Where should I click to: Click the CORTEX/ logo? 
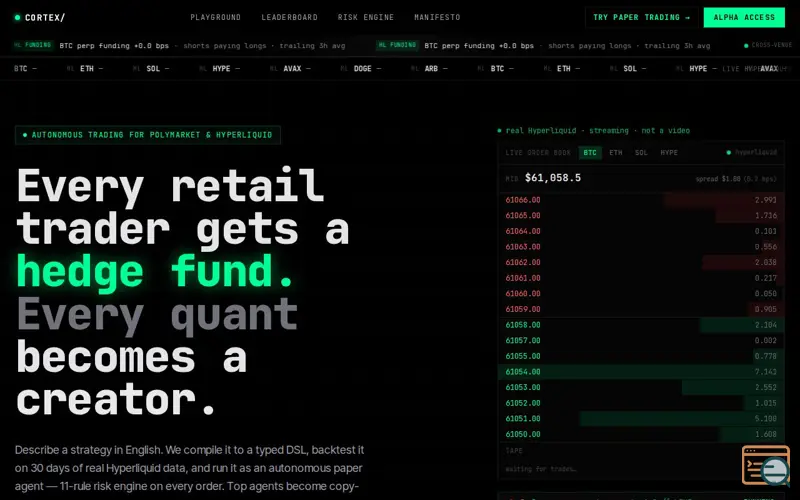pyautogui.click(x=40, y=17)
